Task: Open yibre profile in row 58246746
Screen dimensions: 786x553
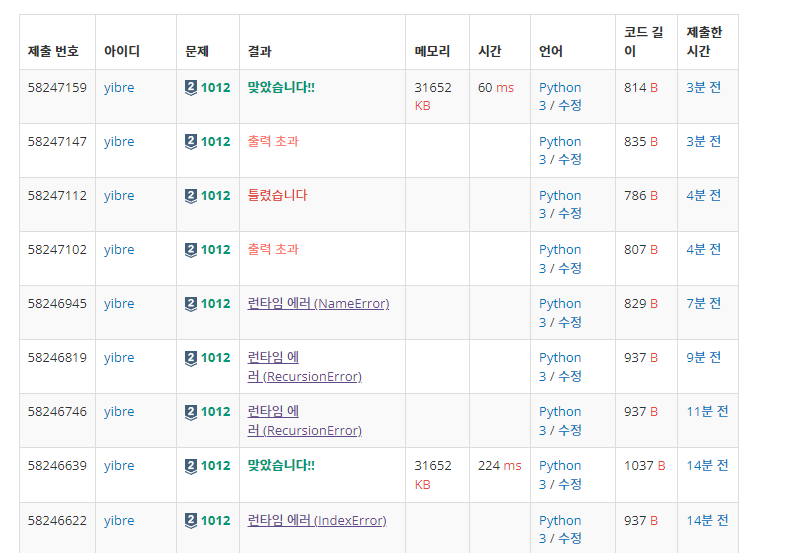Action: click(119, 412)
